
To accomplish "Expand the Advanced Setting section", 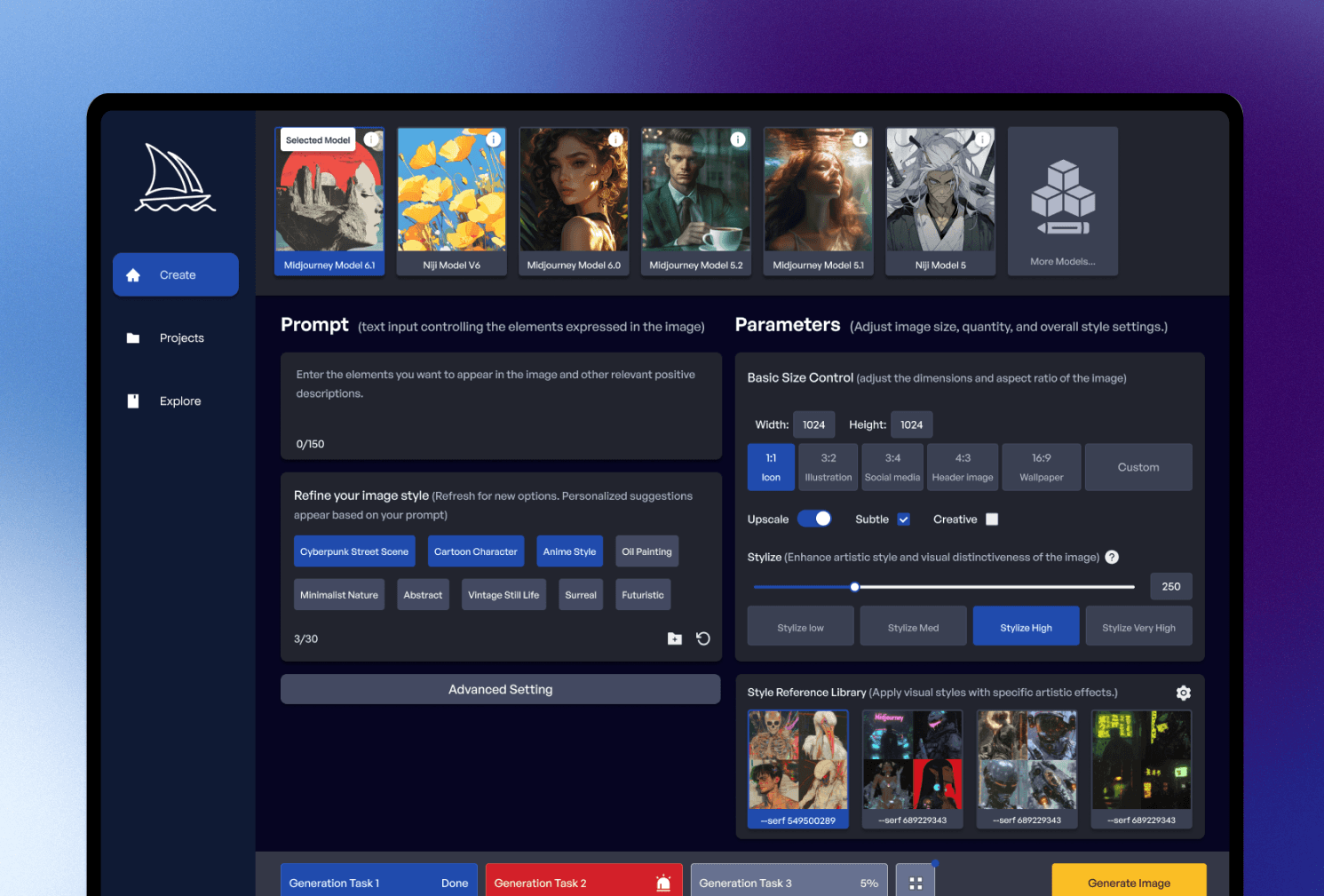I will click(501, 689).
